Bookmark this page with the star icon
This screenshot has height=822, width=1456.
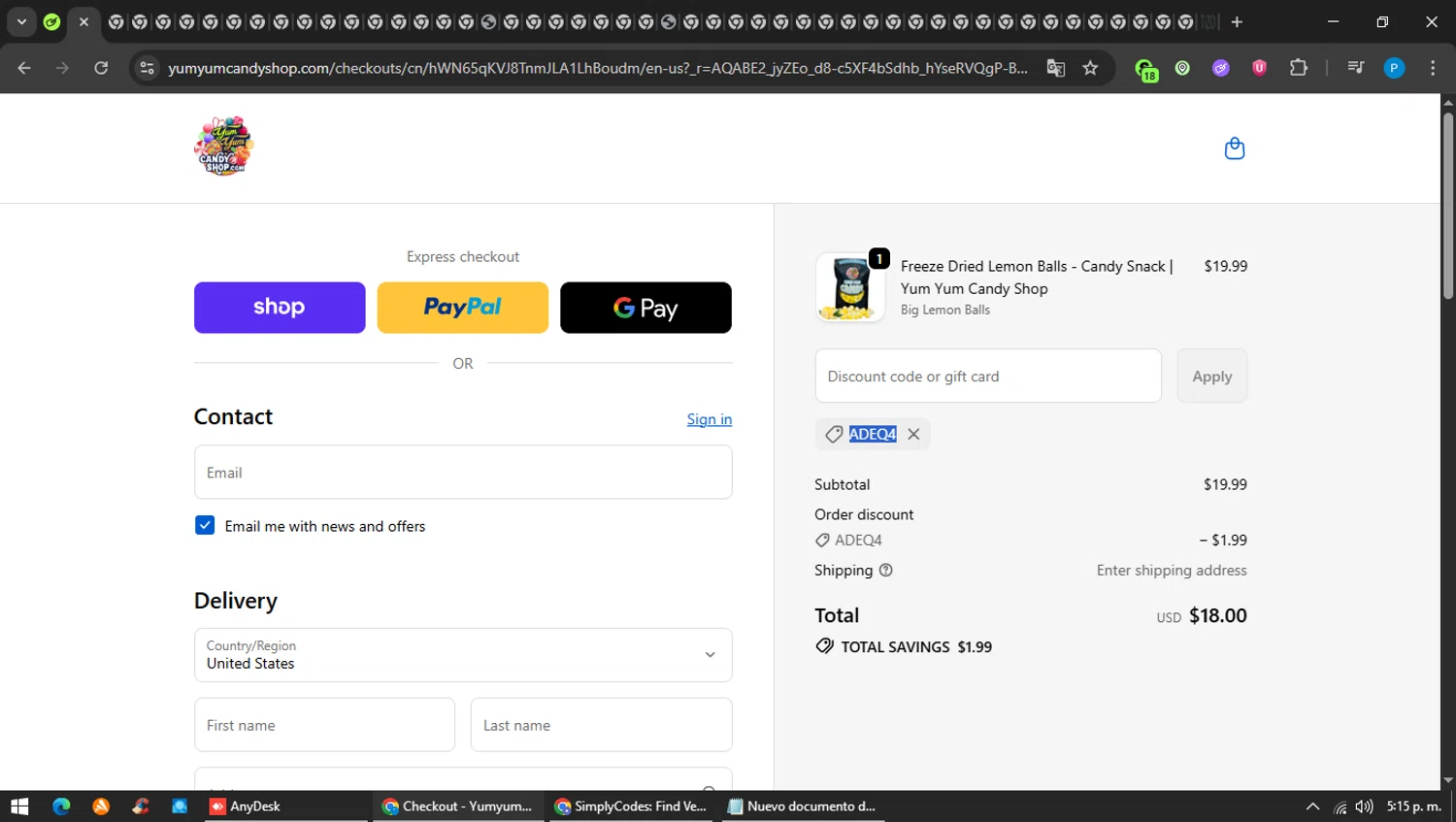[1090, 68]
